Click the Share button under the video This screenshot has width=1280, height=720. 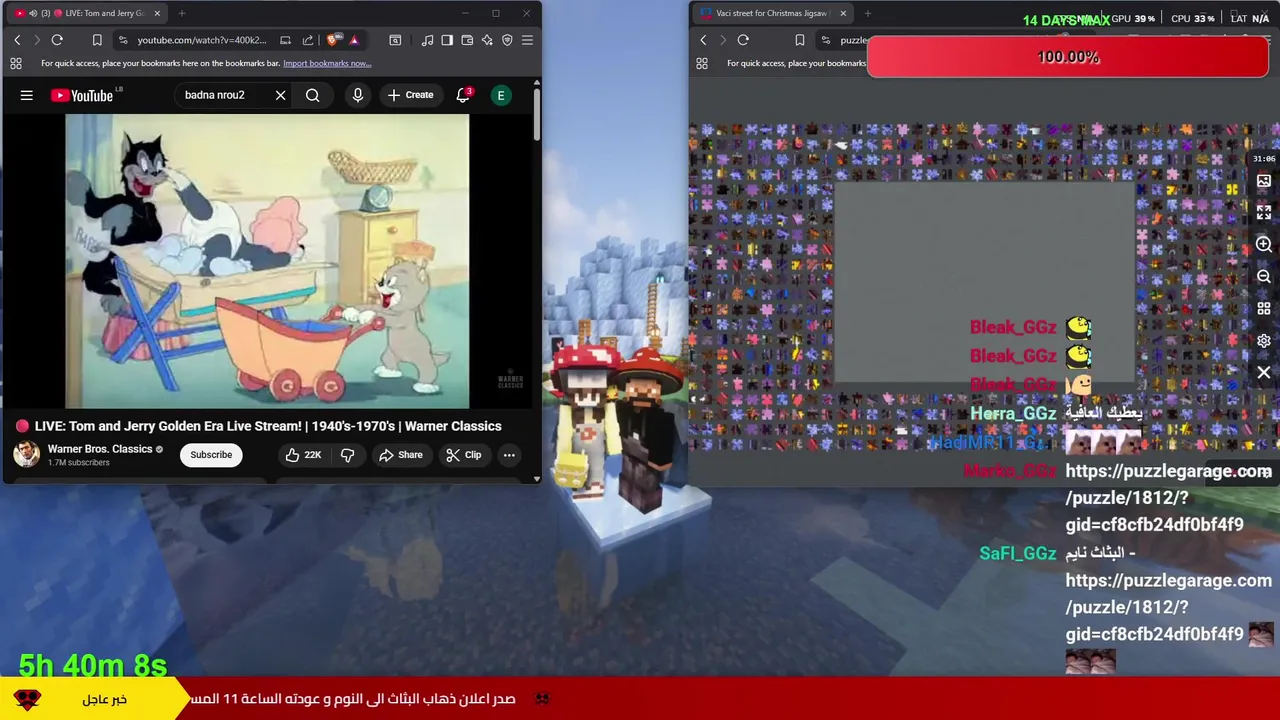pyautogui.click(x=400, y=455)
